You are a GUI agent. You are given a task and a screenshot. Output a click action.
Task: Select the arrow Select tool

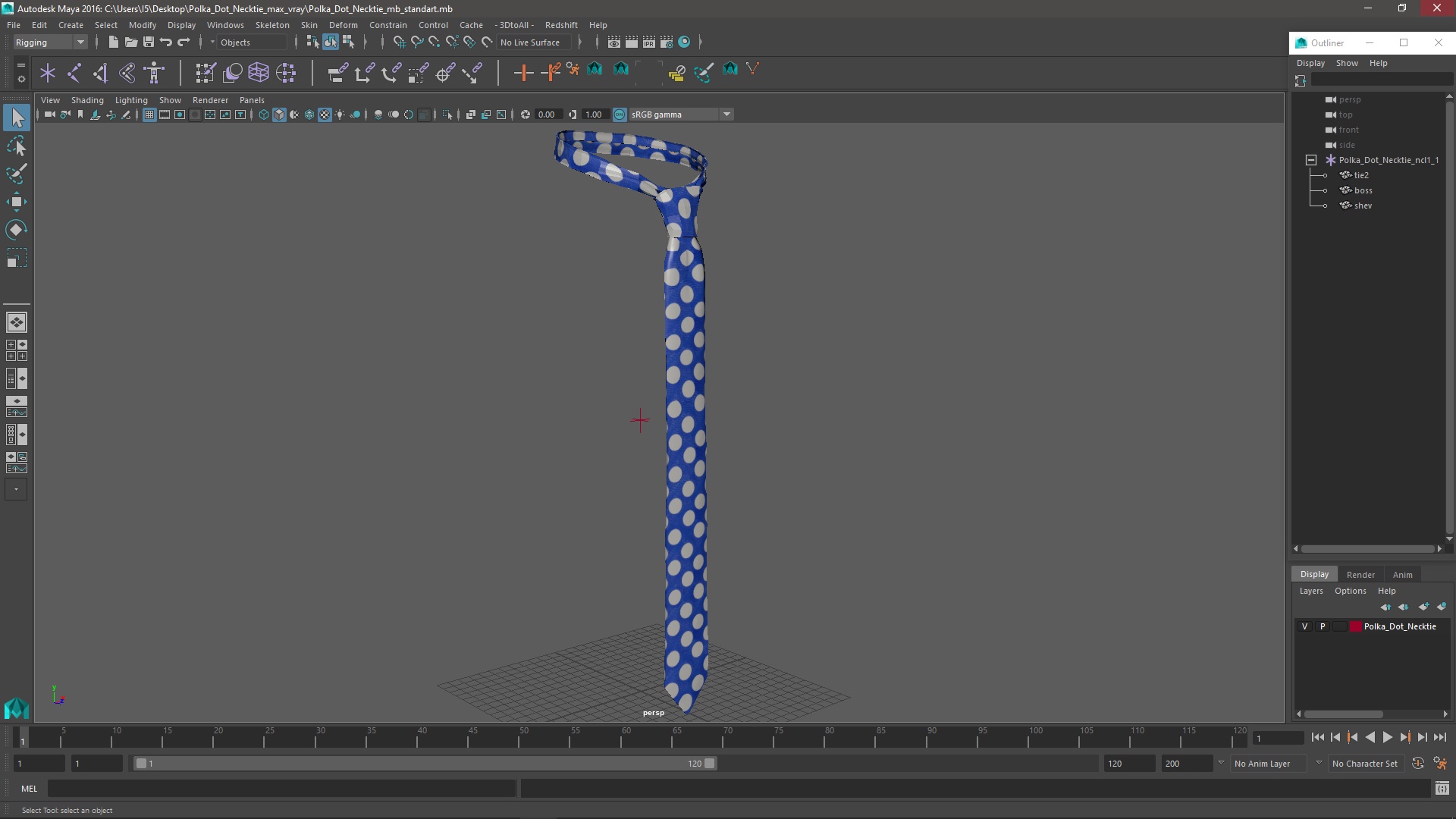click(x=17, y=118)
